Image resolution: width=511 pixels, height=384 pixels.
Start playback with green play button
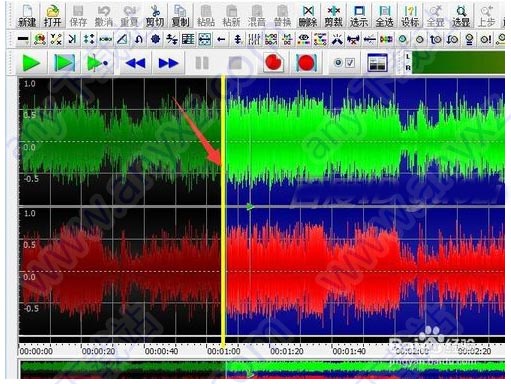(31, 63)
